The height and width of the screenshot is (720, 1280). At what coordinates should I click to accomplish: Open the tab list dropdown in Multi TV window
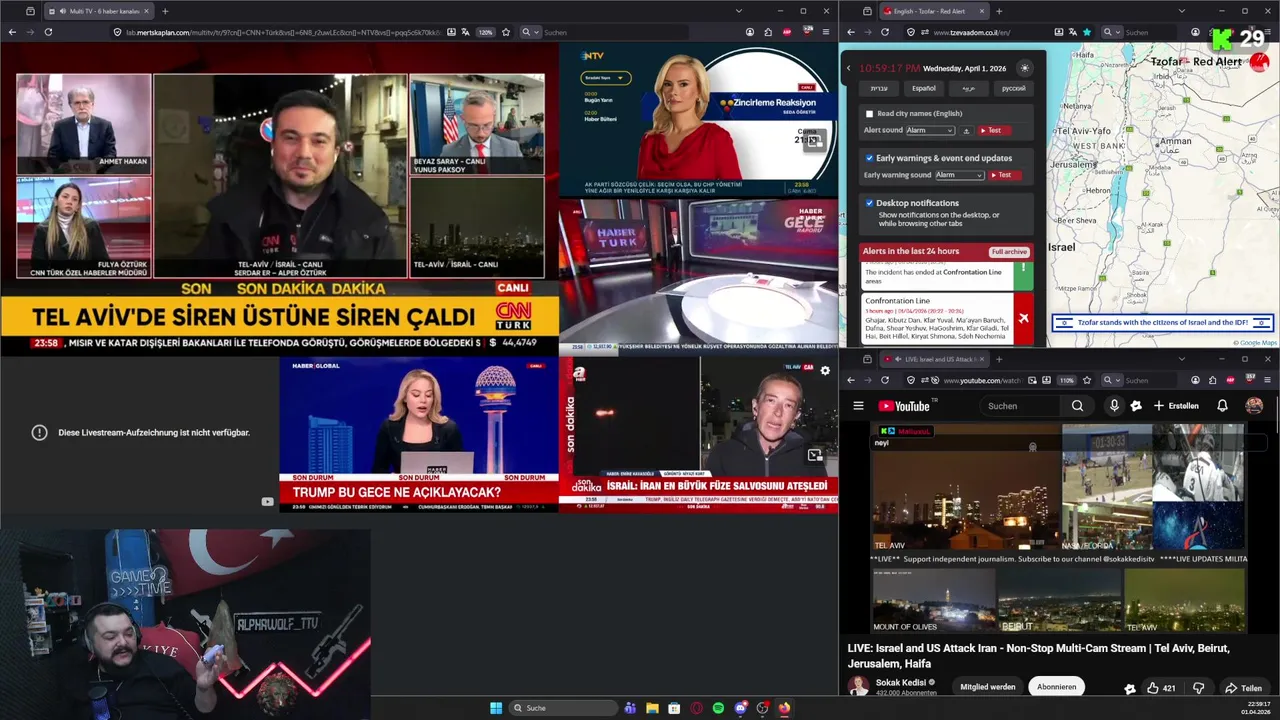[x=738, y=11]
